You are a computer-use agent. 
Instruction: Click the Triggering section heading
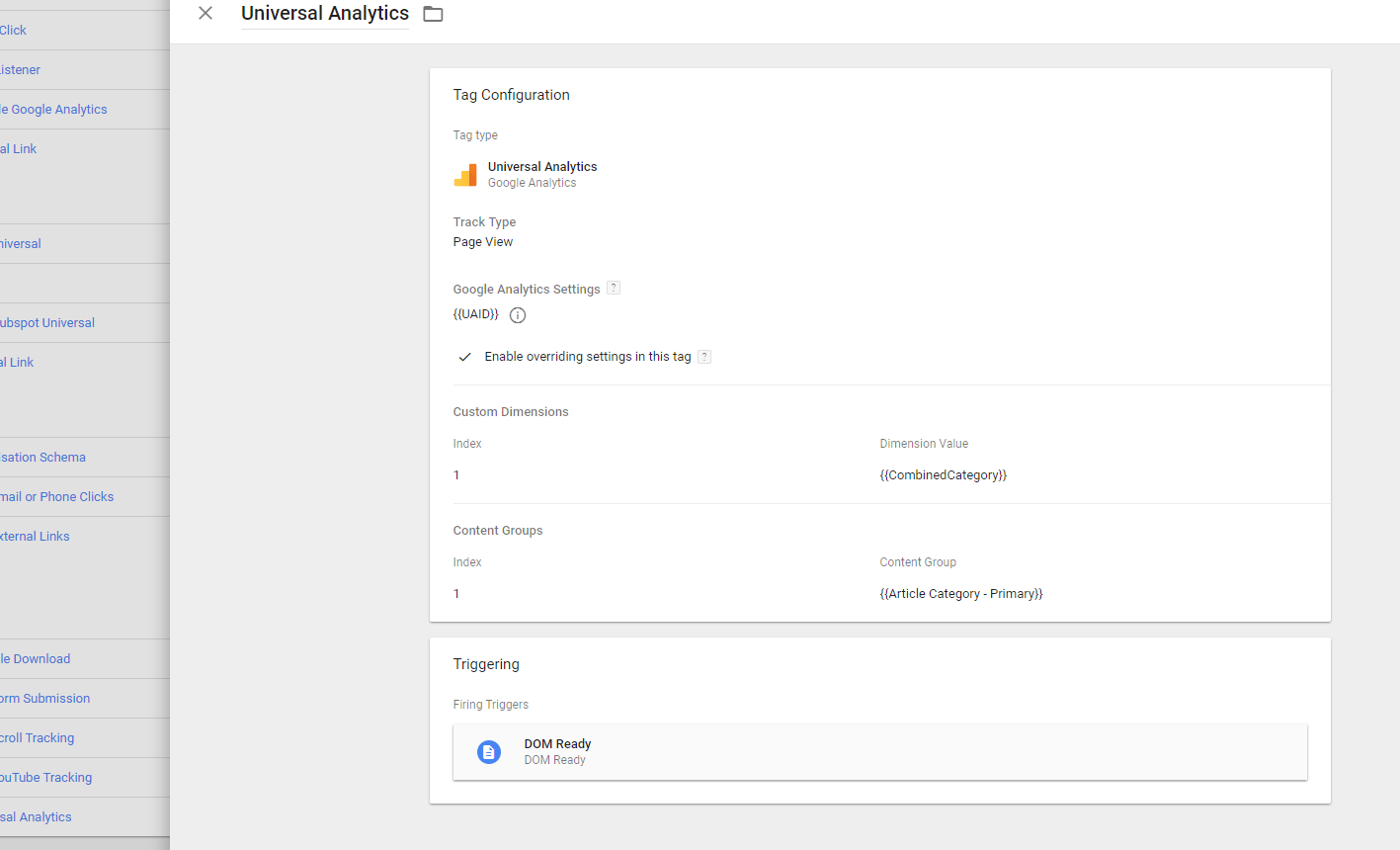(x=486, y=664)
